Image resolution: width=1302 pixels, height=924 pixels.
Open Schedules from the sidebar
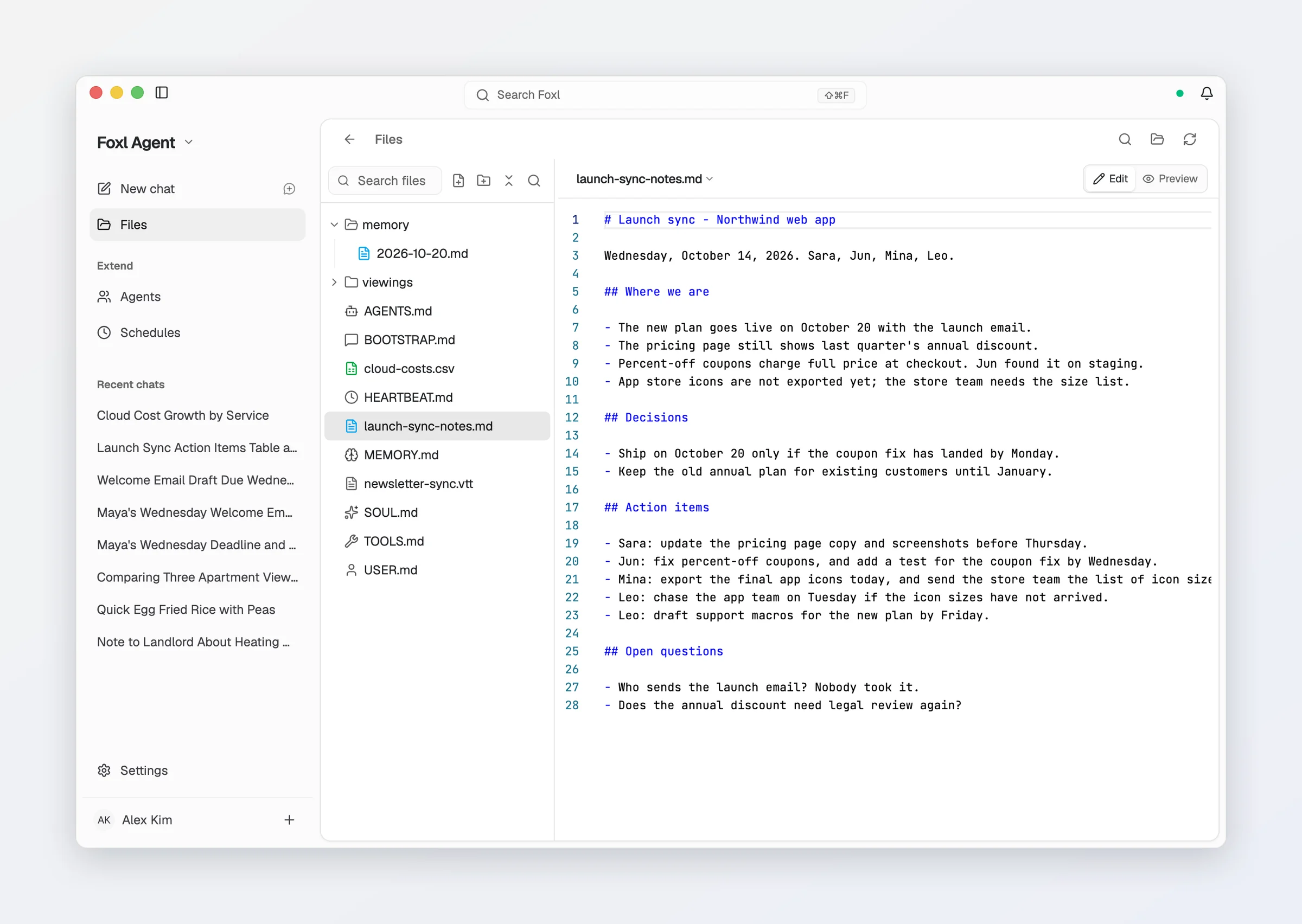pyautogui.click(x=197, y=332)
